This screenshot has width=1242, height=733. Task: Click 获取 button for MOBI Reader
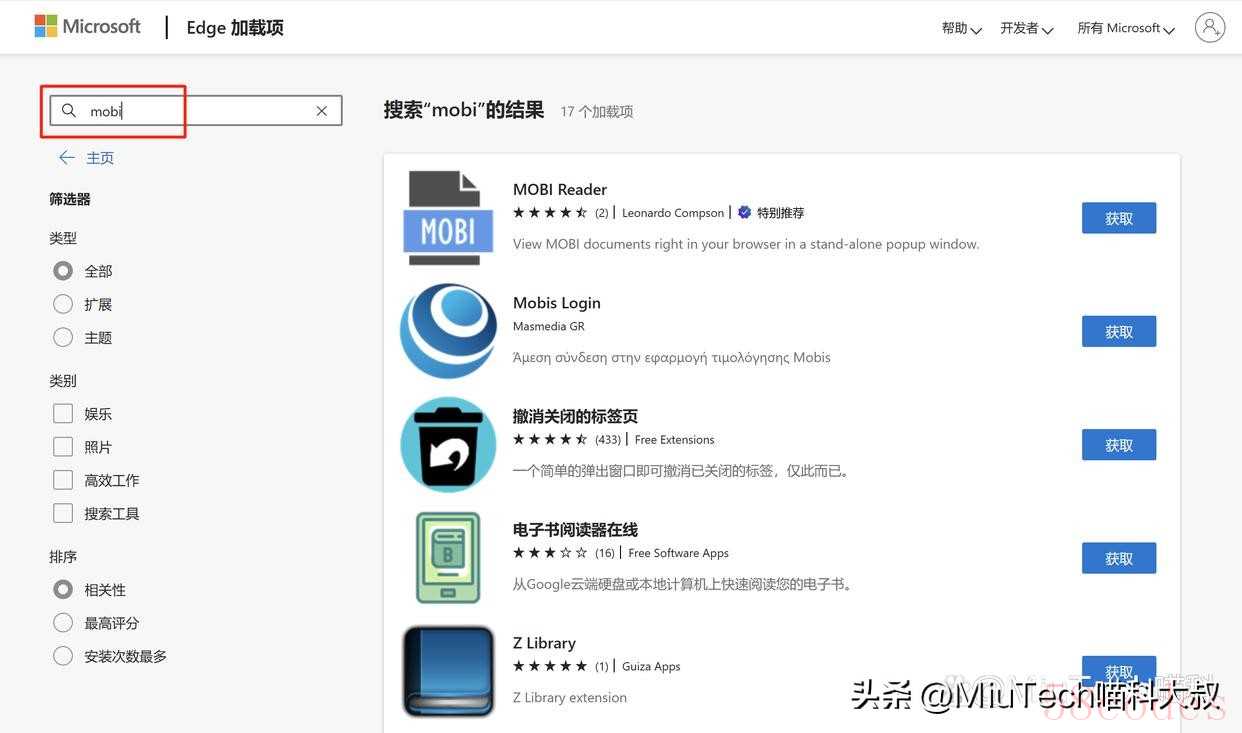pyautogui.click(x=1119, y=218)
